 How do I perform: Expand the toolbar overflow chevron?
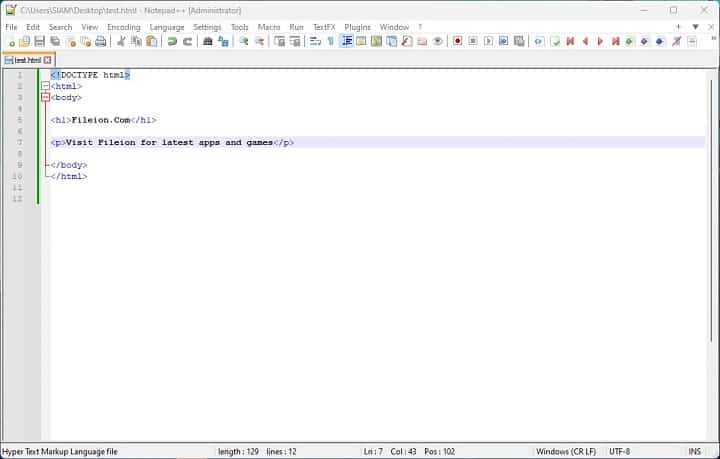pyautogui.click(x=713, y=39)
